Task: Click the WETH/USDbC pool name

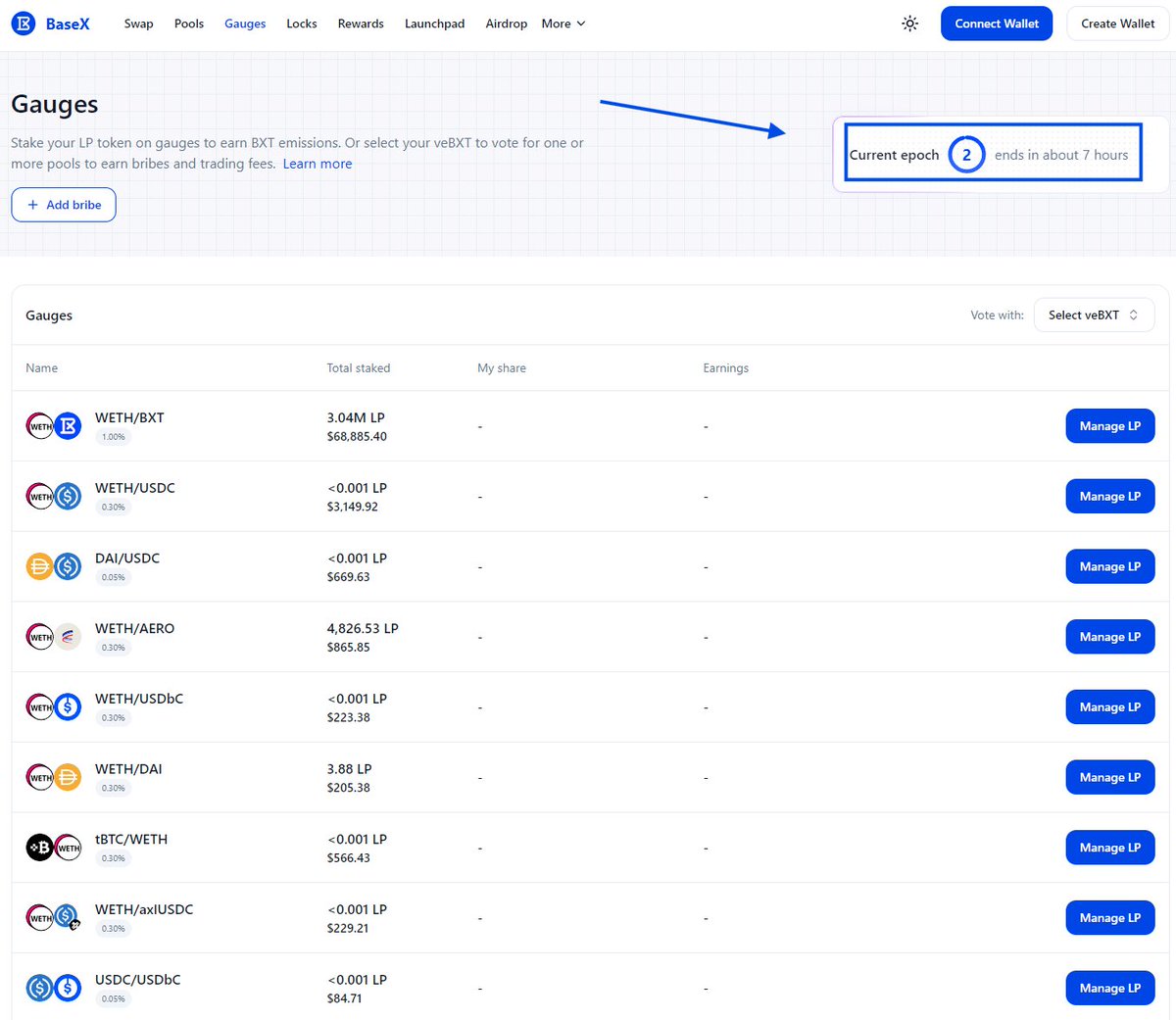Action: click(139, 699)
